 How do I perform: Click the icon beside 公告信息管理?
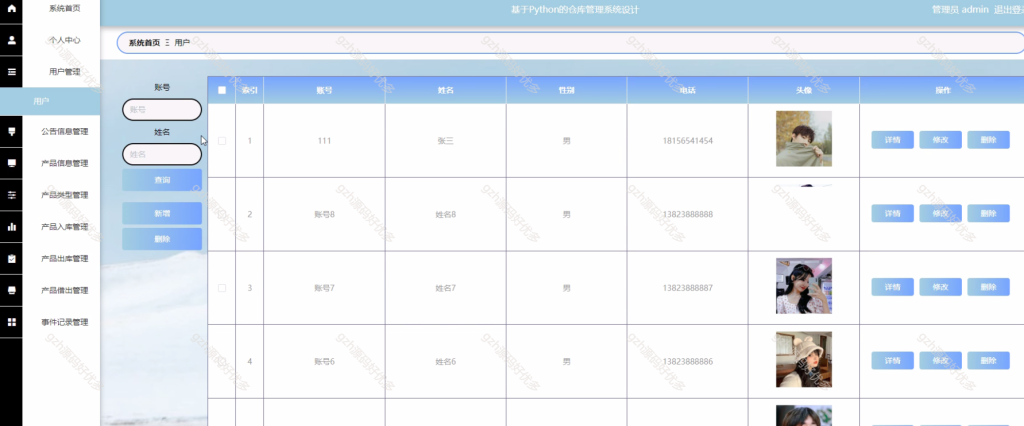(x=11, y=131)
